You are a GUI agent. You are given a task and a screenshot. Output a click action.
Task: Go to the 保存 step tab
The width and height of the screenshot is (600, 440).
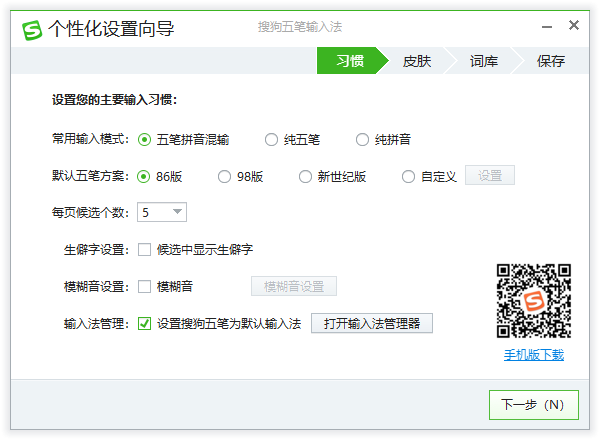pyautogui.click(x=551, y=62)
